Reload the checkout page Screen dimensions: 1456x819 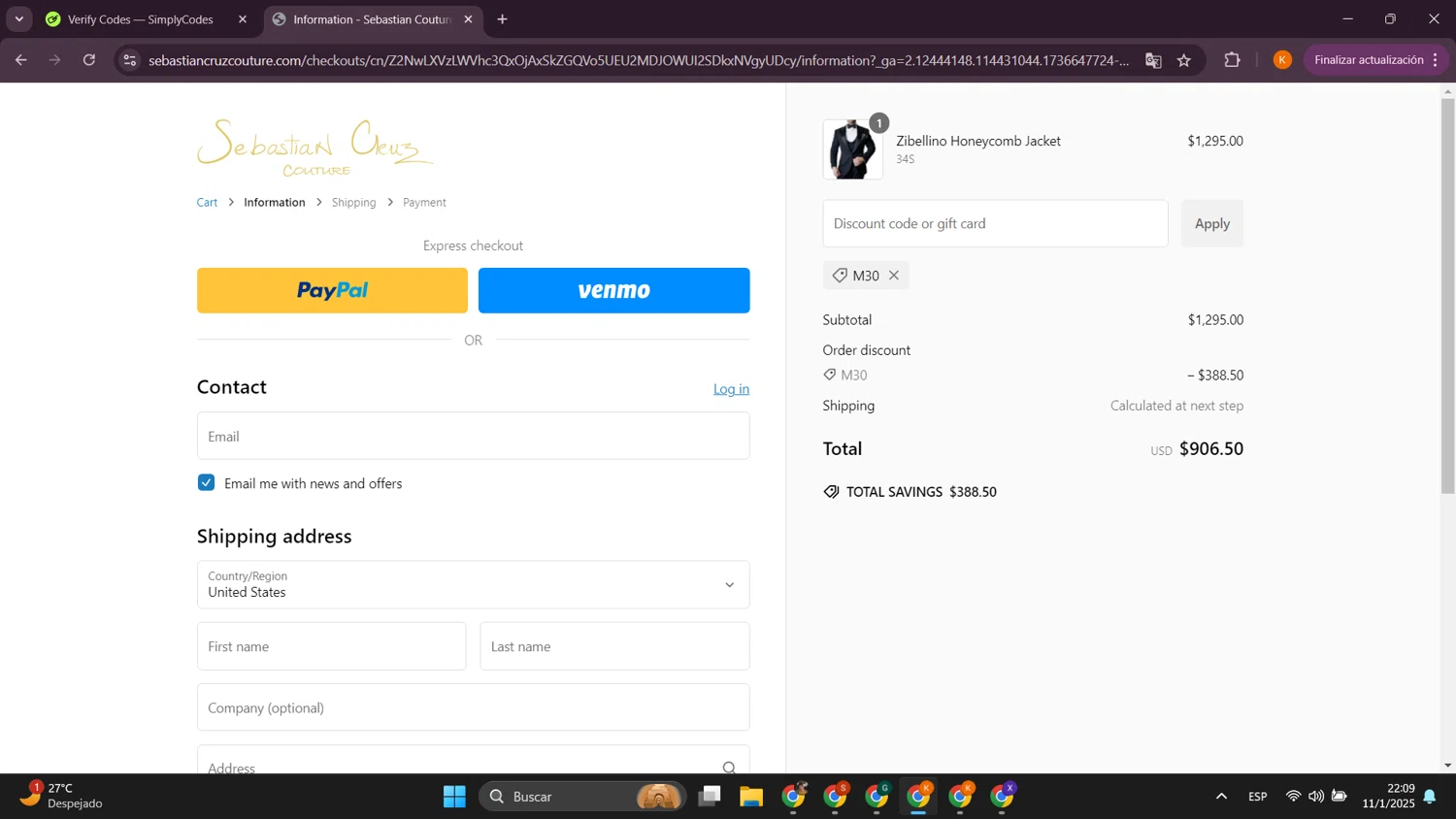[89, 60]
